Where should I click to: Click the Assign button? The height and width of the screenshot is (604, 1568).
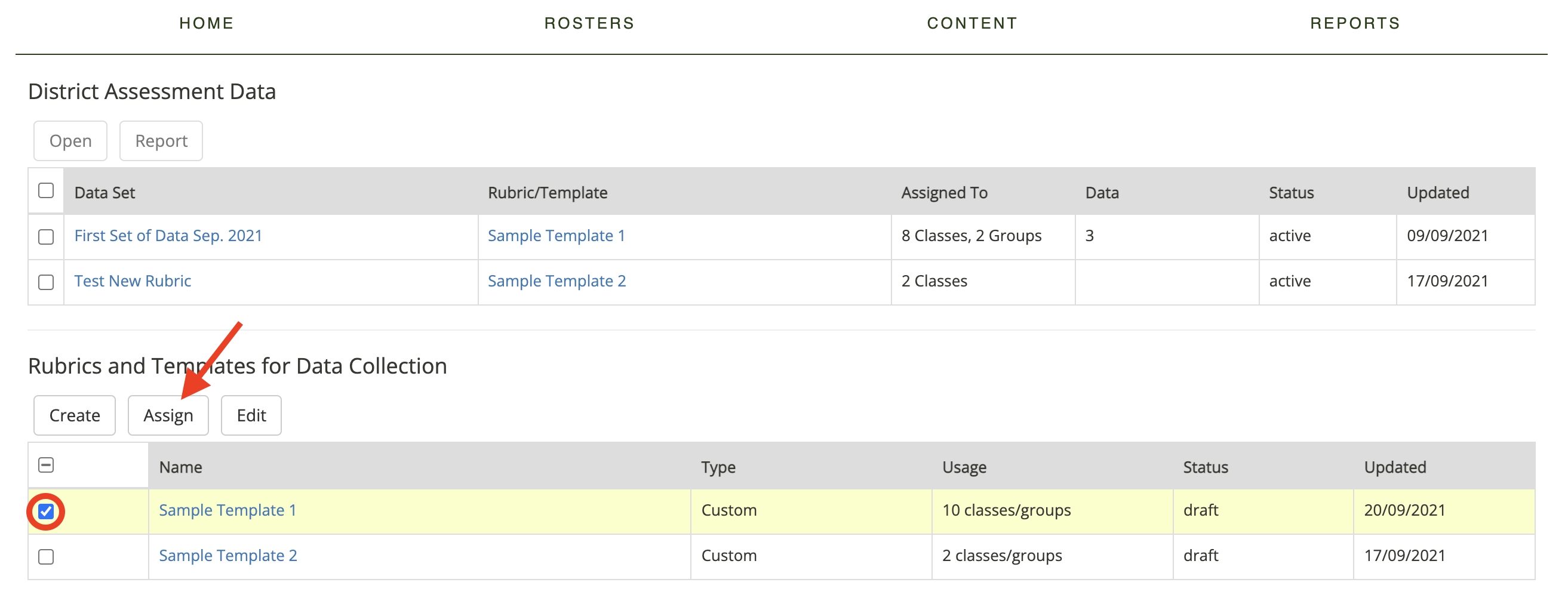pyautogui.click(x=168, y=415)
